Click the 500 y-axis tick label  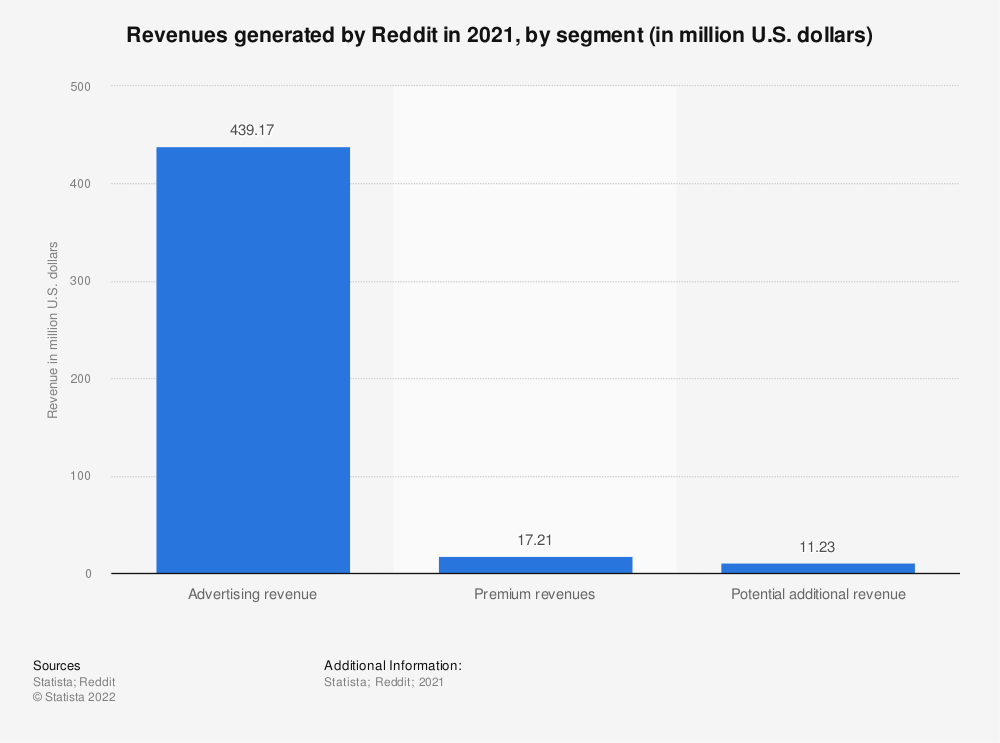click(x=80, y=87)
